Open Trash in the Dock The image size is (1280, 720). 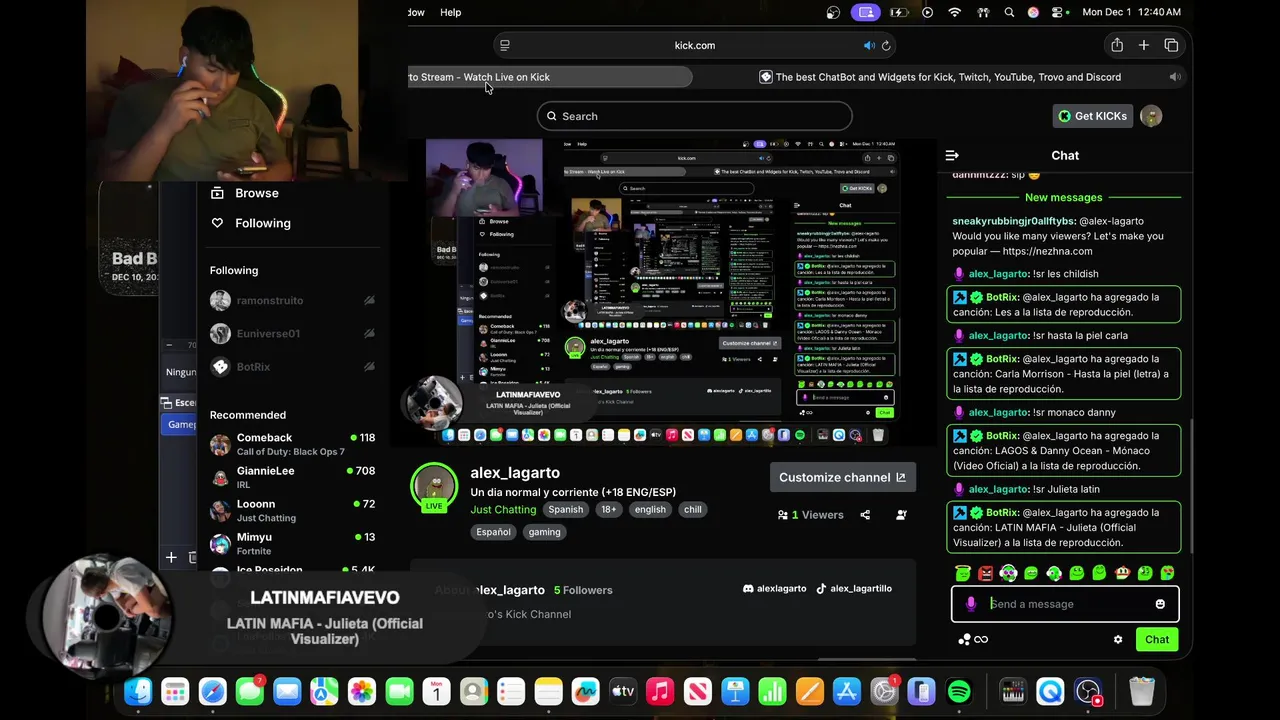1142,691
